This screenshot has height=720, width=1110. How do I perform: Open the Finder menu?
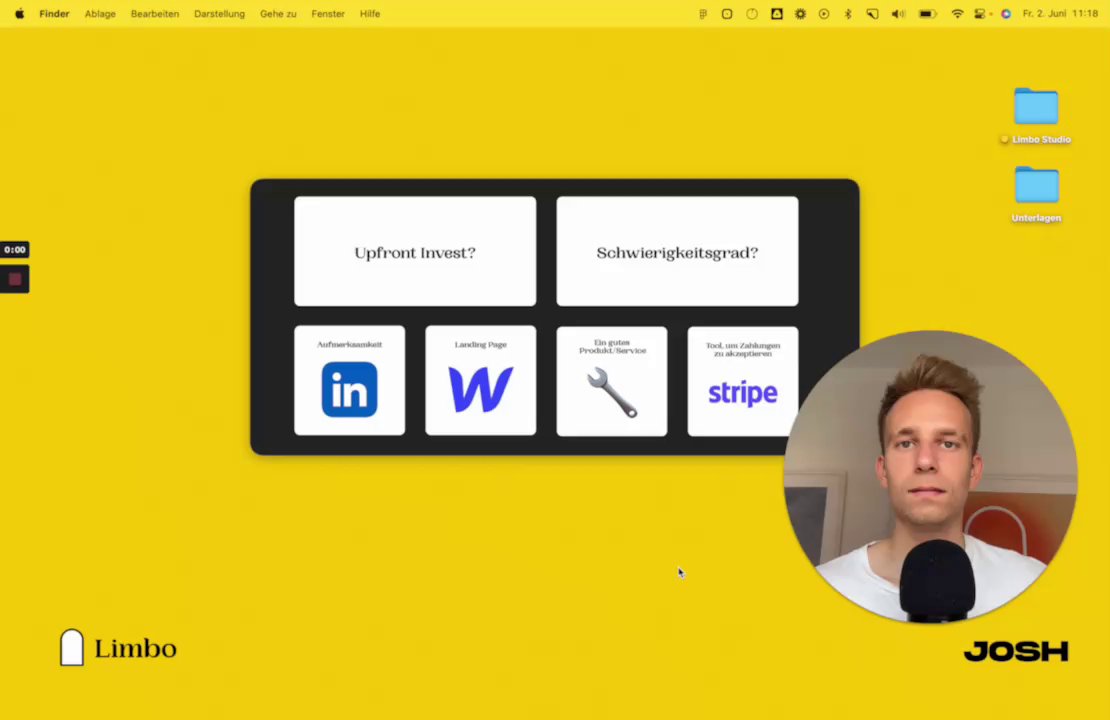55,13
